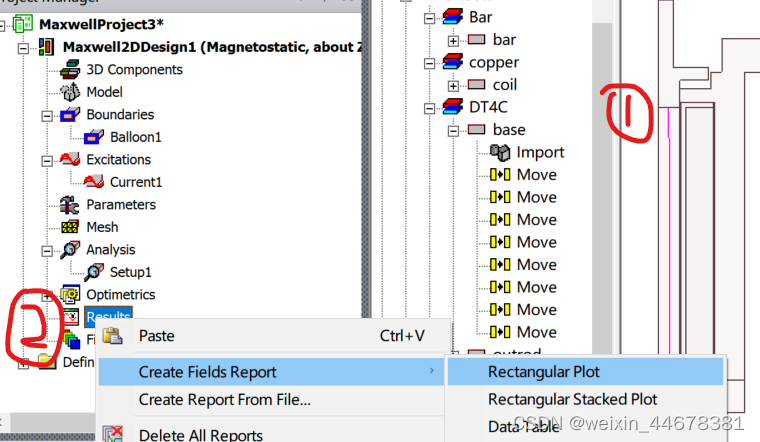Click the MaxwellProject3 project icon
Image resolution: width=760 pixels, height=442 pixels.
(x=23, y=24)
